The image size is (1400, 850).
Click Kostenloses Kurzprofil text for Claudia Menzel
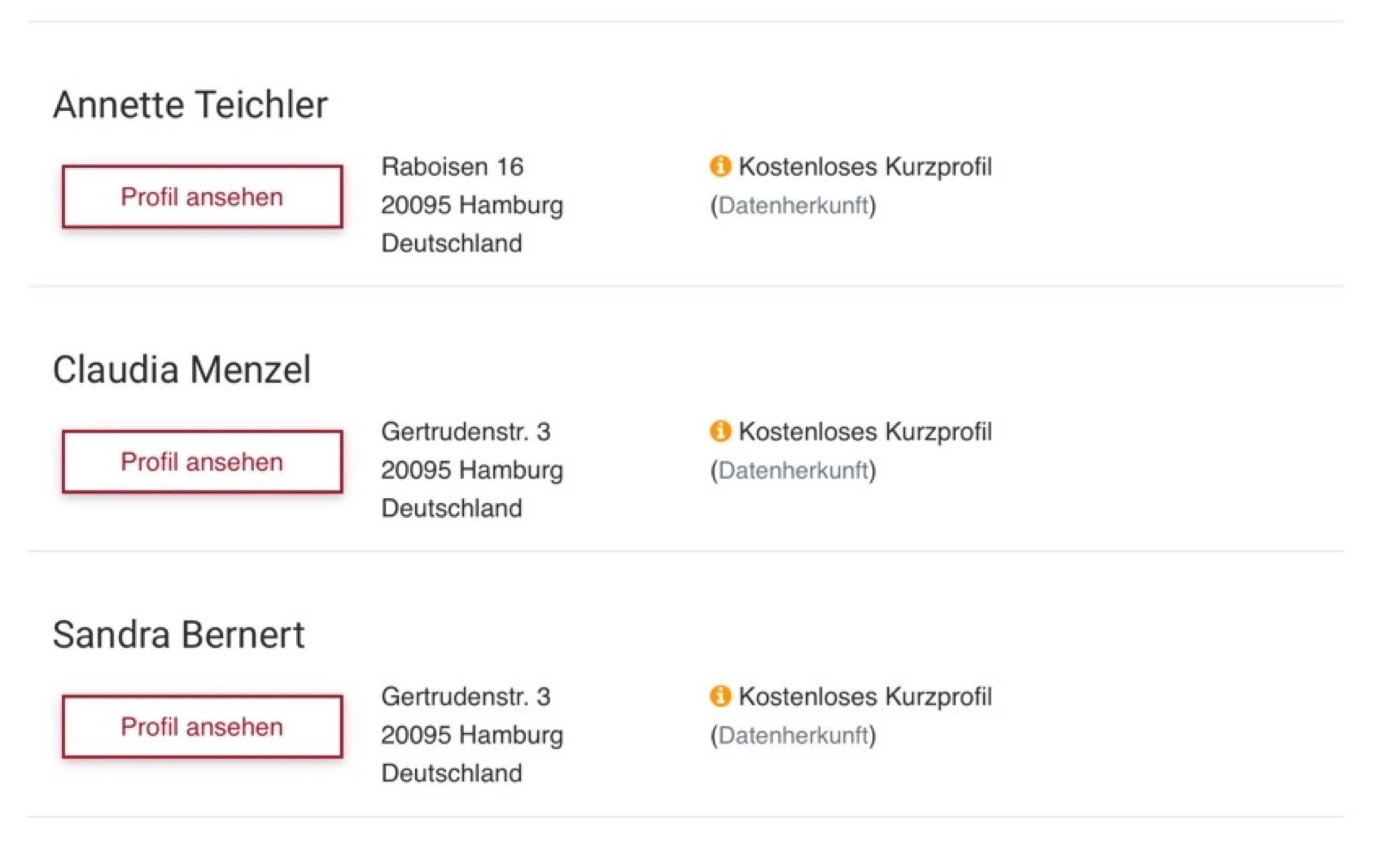click(865, 432)
